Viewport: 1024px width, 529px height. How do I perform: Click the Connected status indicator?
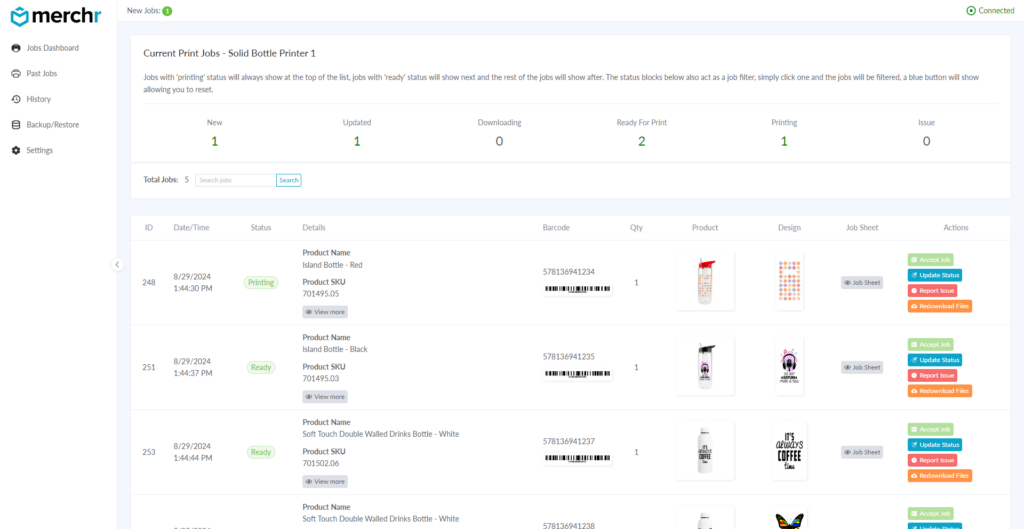(x=990, y=10)
